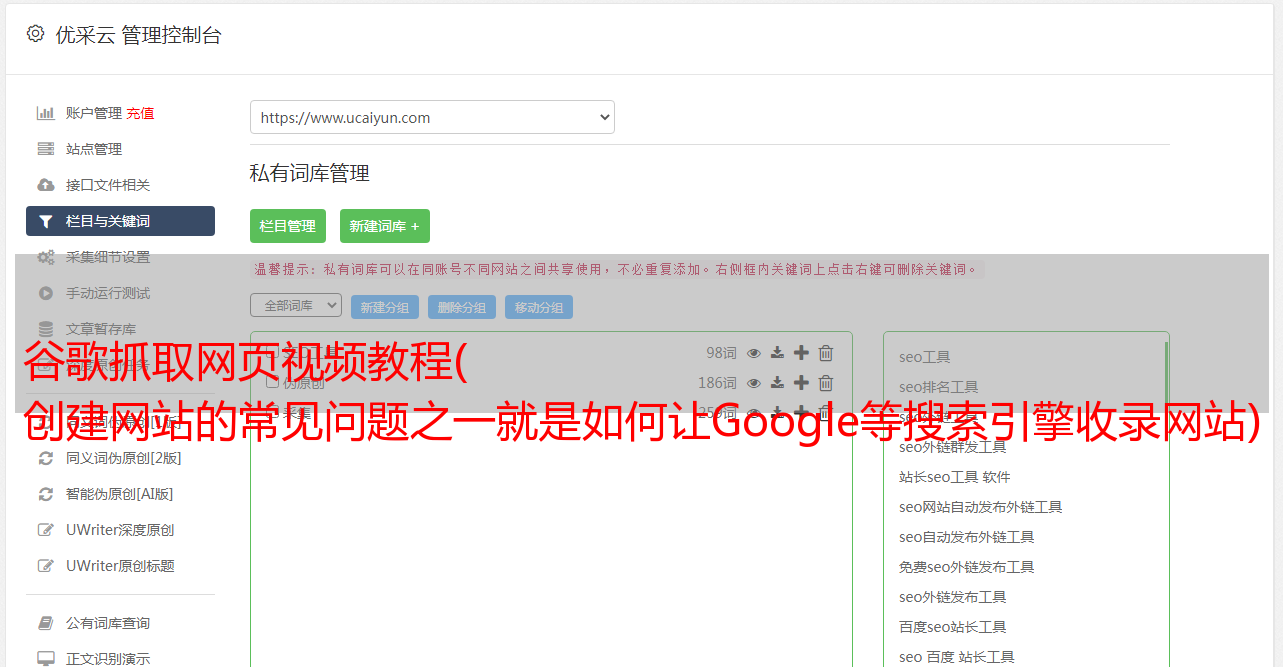Click the 移动分组 button

click(539, 307)
